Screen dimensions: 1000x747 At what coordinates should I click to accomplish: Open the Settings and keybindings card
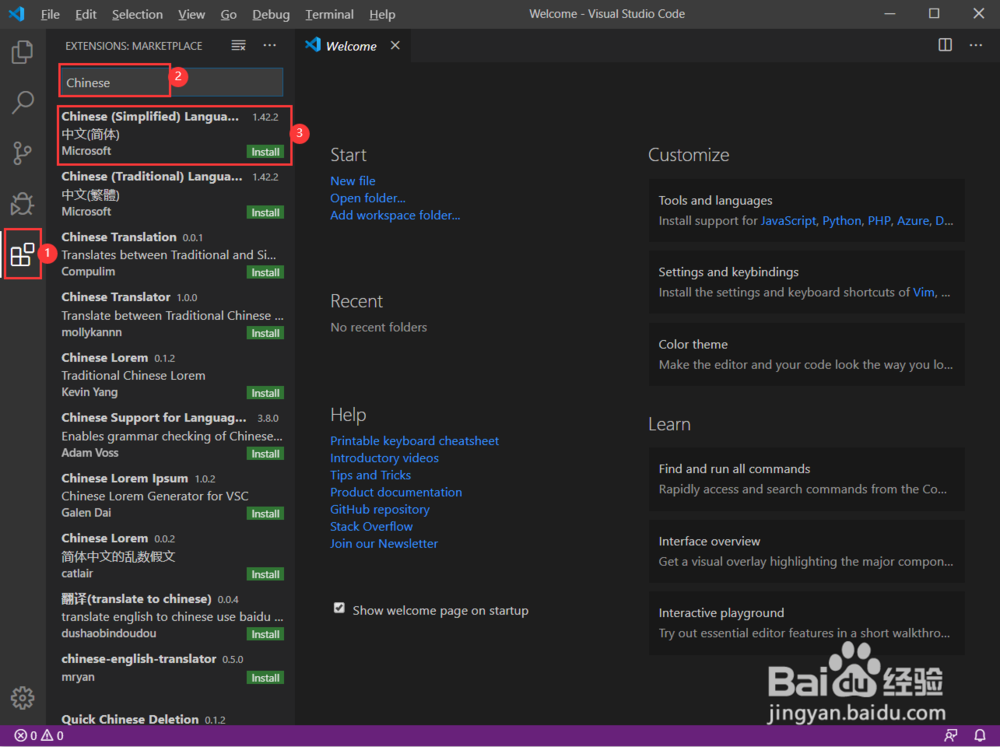(806, 282)
